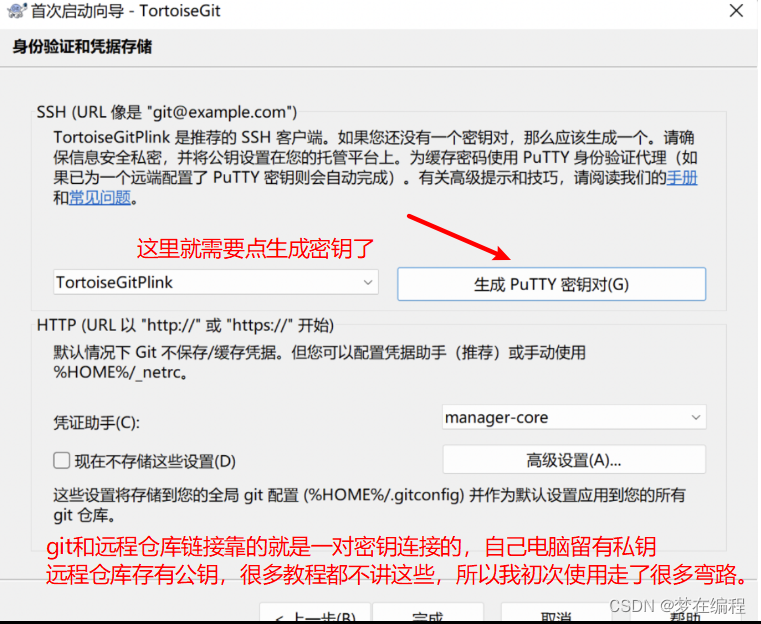Click the 上一步(B) back button
This screenshot has height=624, width=761.
click(315, 613)
